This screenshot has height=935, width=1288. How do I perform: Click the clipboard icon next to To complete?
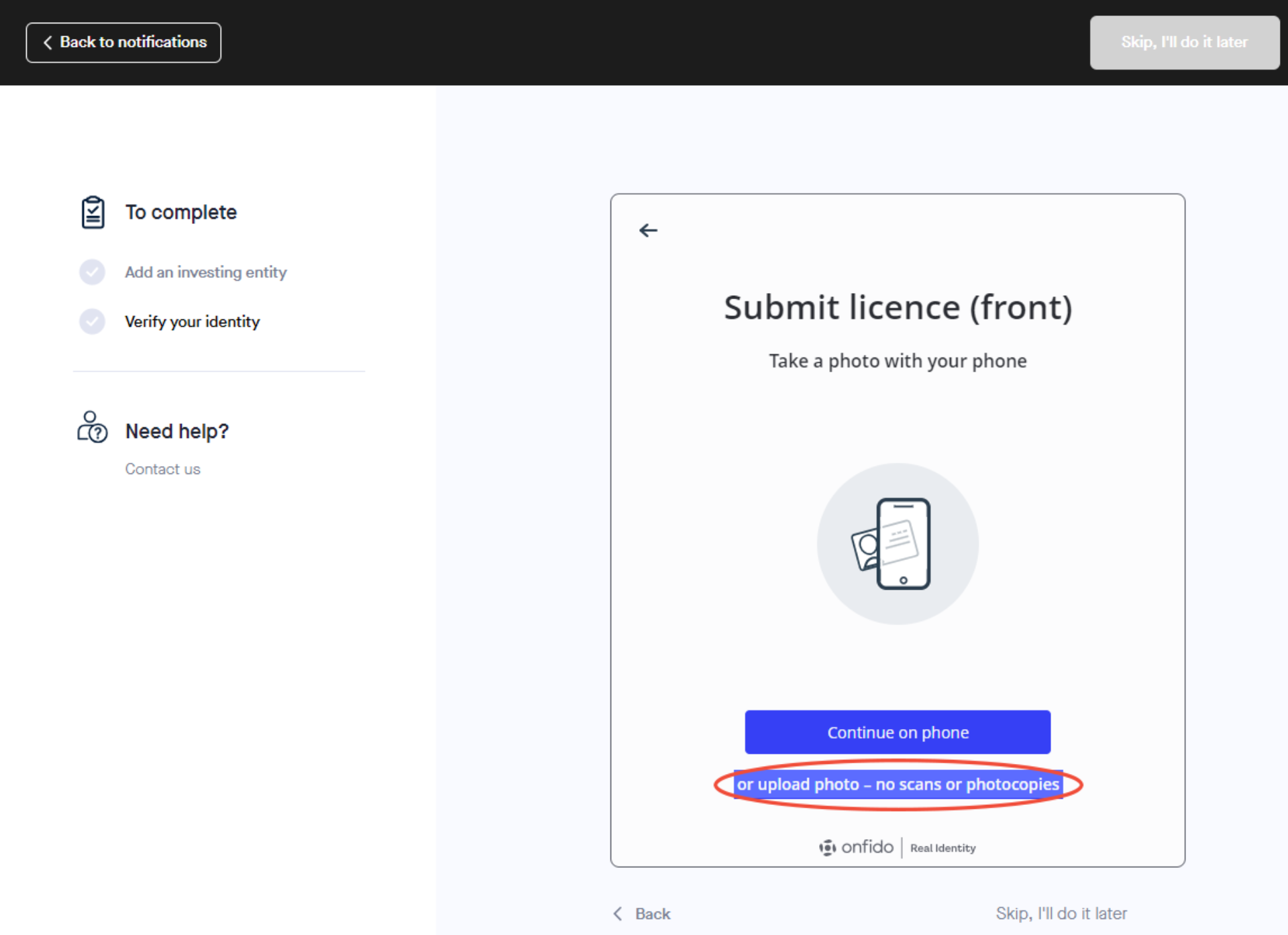click(x=93, y=212)
